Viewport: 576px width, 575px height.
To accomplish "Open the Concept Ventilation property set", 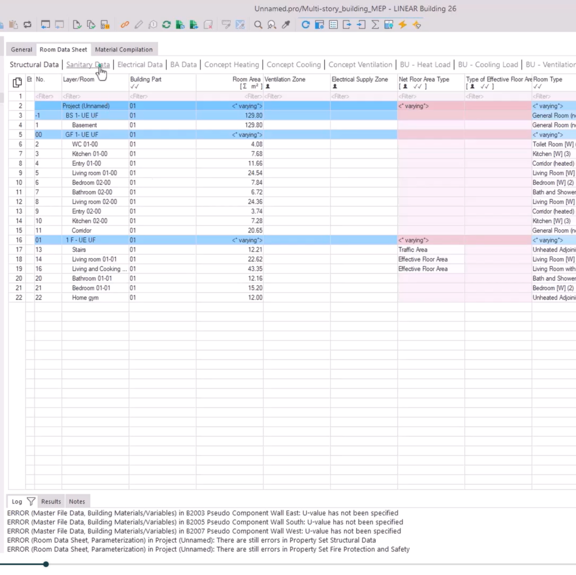I will click(360, 65).
